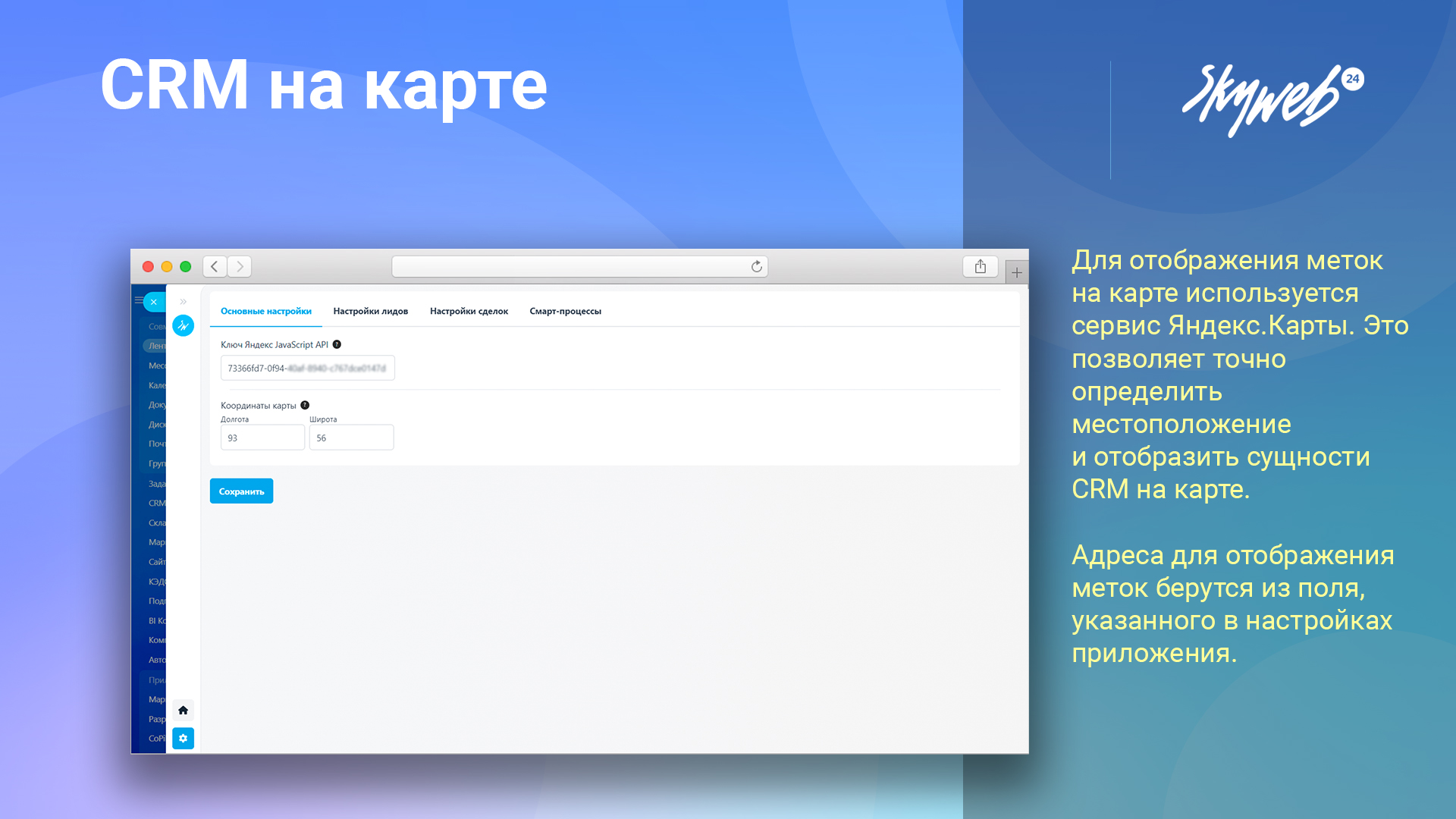This screenshot has width=1456, height=819.
Task: Click the Skyweb round logo icon
Action: [x=183, y=325]
